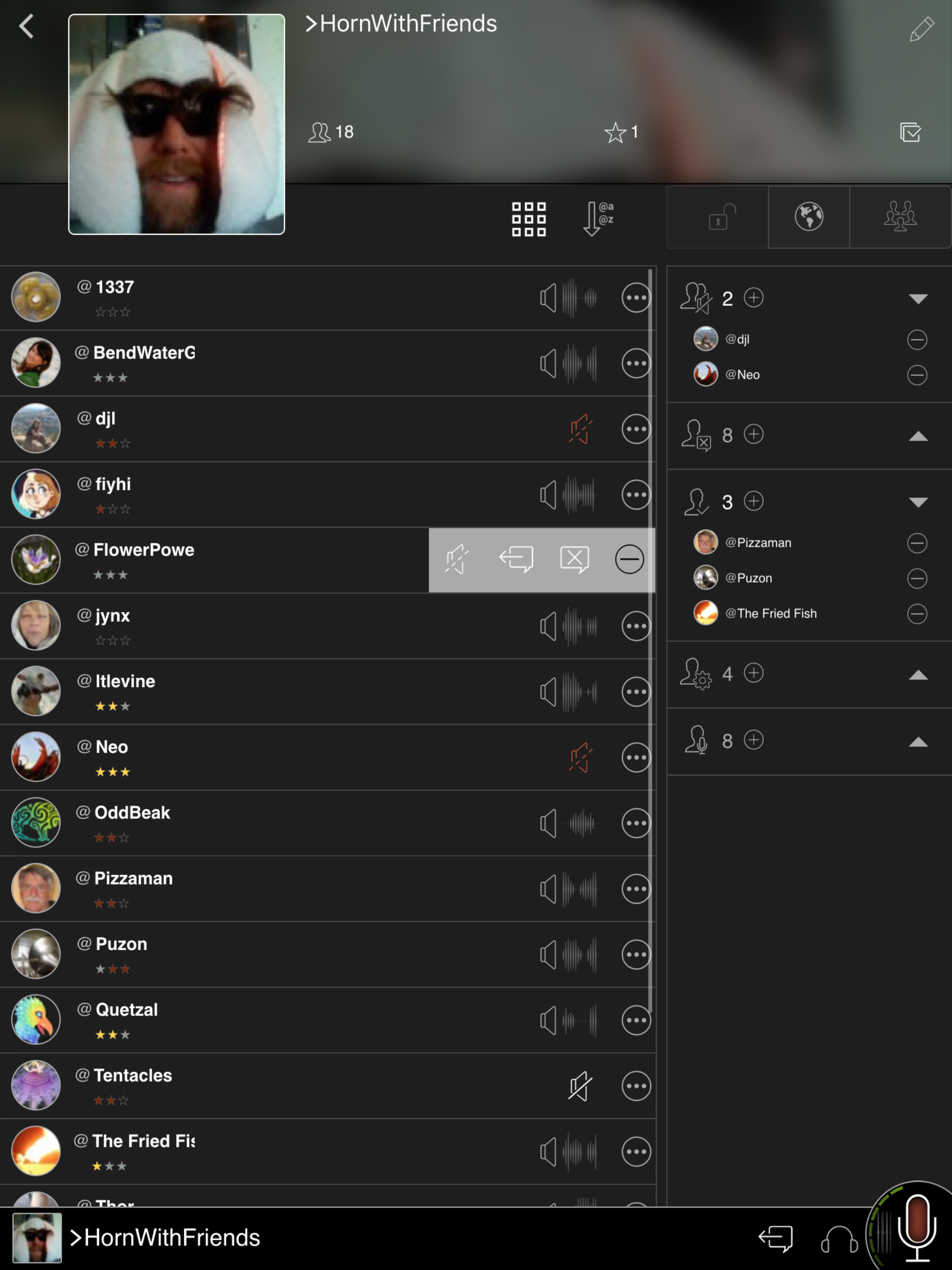
Task: Expand the blocked users group of 8
Action: pyautogui.click(x=918, y=436)
